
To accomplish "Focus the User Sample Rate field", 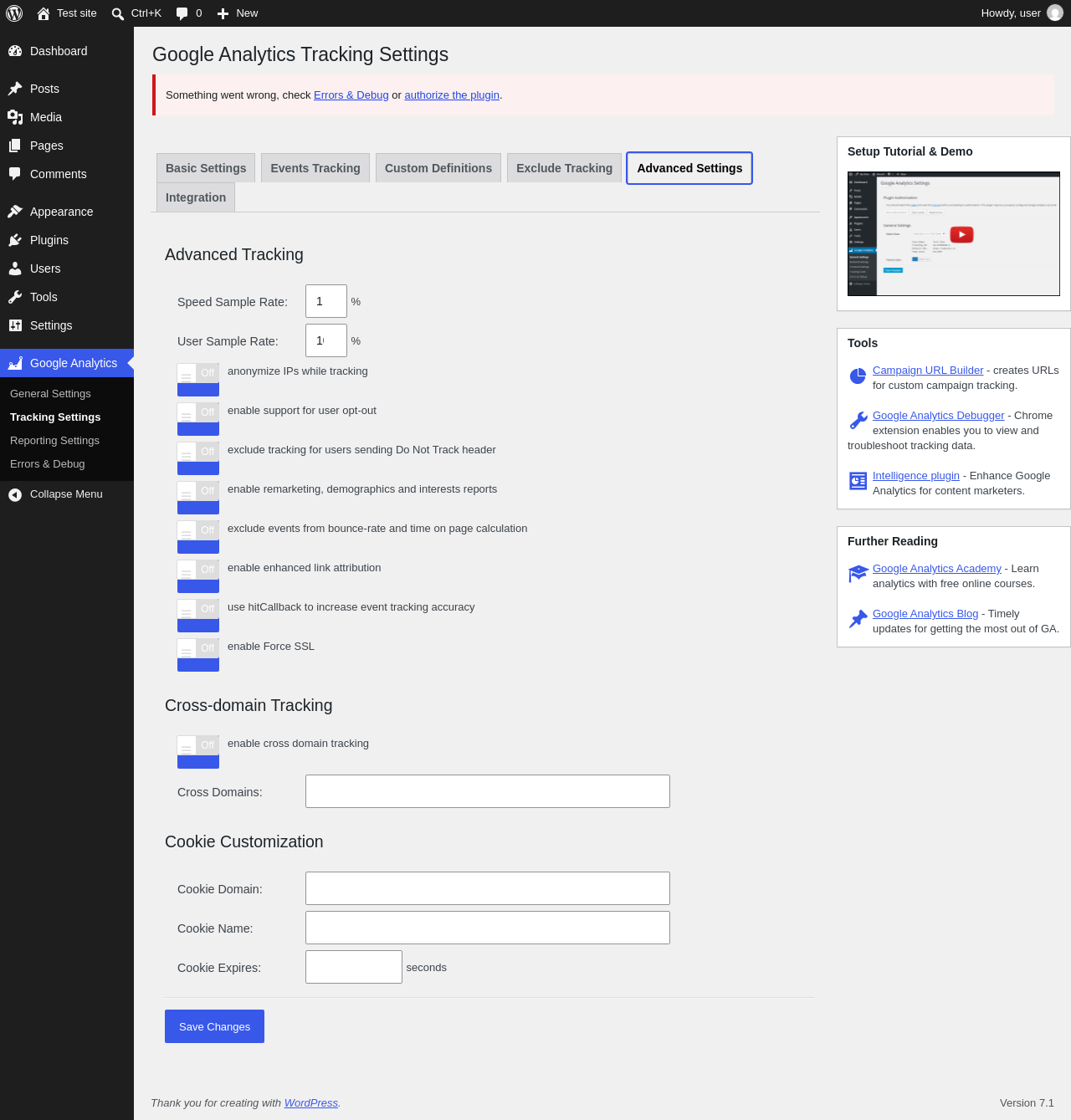I will [326, 340].
